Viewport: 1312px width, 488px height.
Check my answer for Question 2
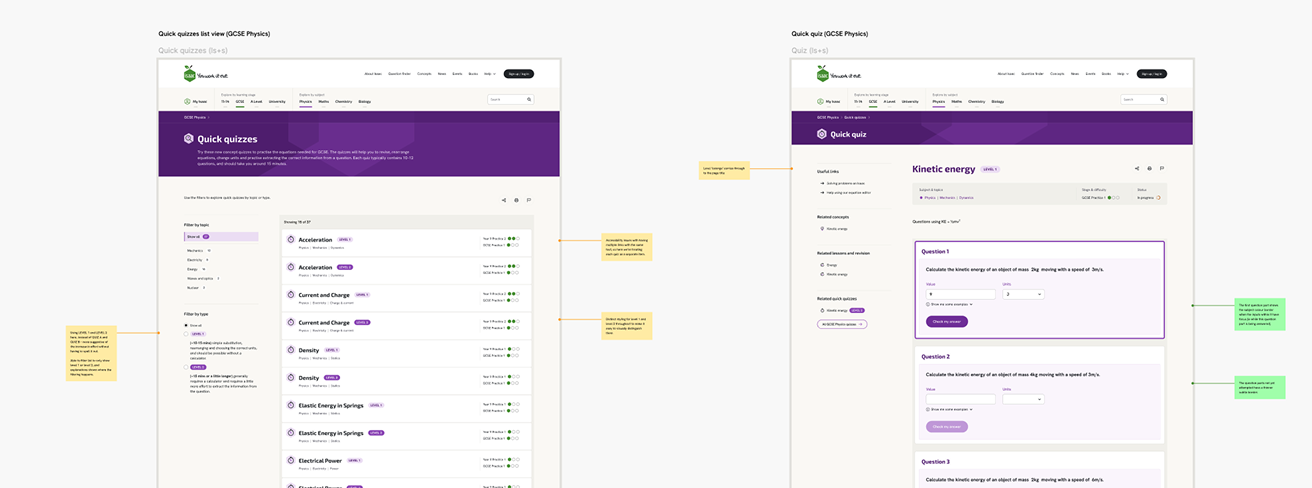pyautogui.click(x=947, y=426)
